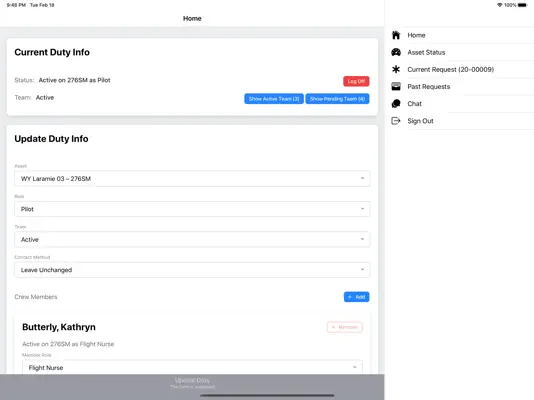Image resolution: width=534 pixels, height=400 pixels.
Task: Click the Chat bubble icon
Action: coord(396,103)
